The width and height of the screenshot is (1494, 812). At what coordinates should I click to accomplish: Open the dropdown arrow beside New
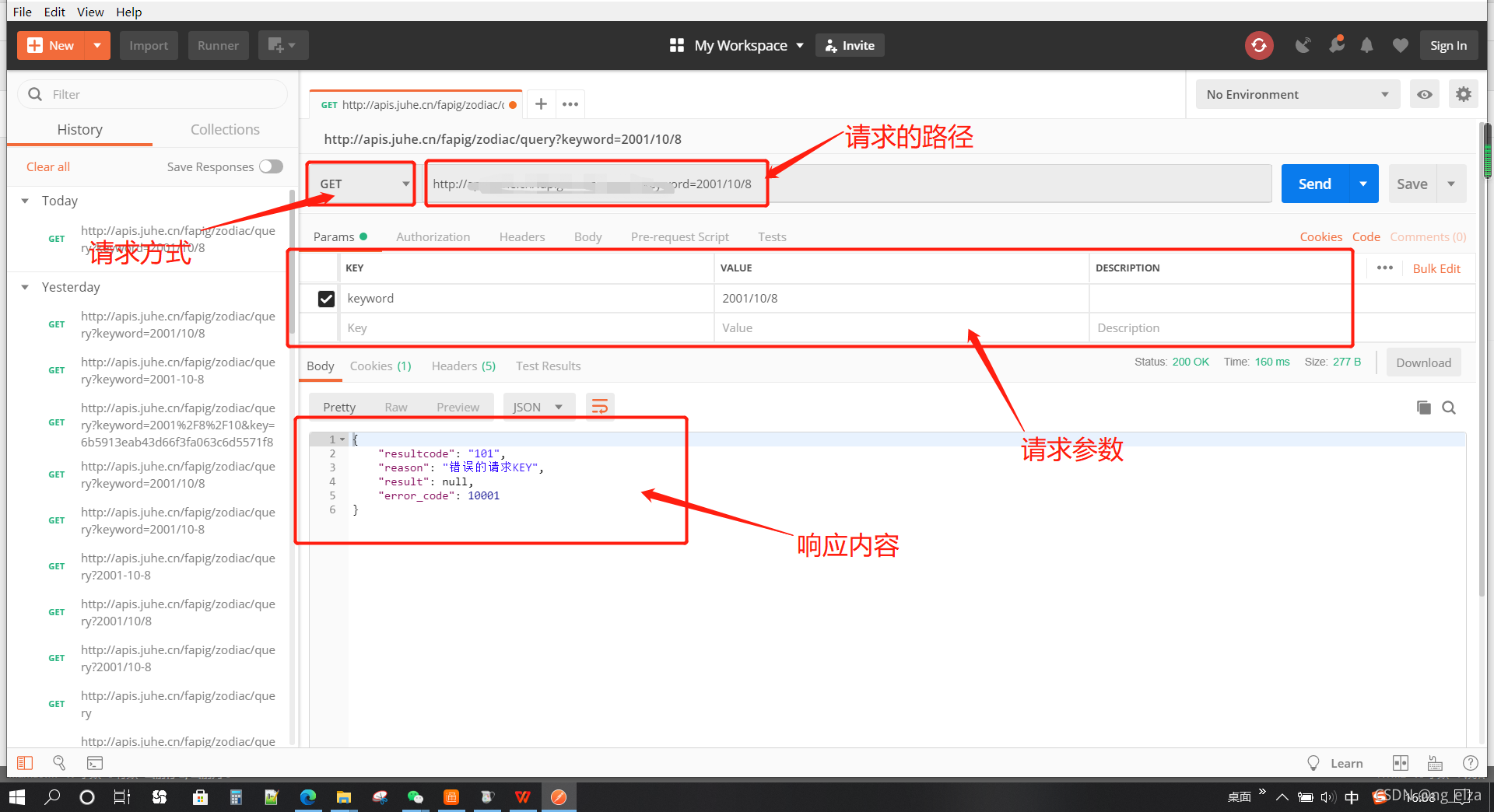(x=97, y=45)
